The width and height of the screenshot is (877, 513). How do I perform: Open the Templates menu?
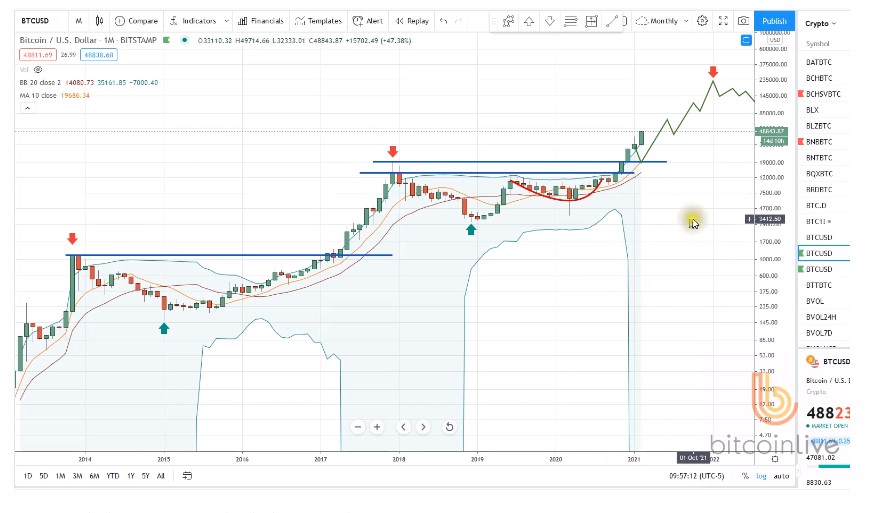pos(319,21)
